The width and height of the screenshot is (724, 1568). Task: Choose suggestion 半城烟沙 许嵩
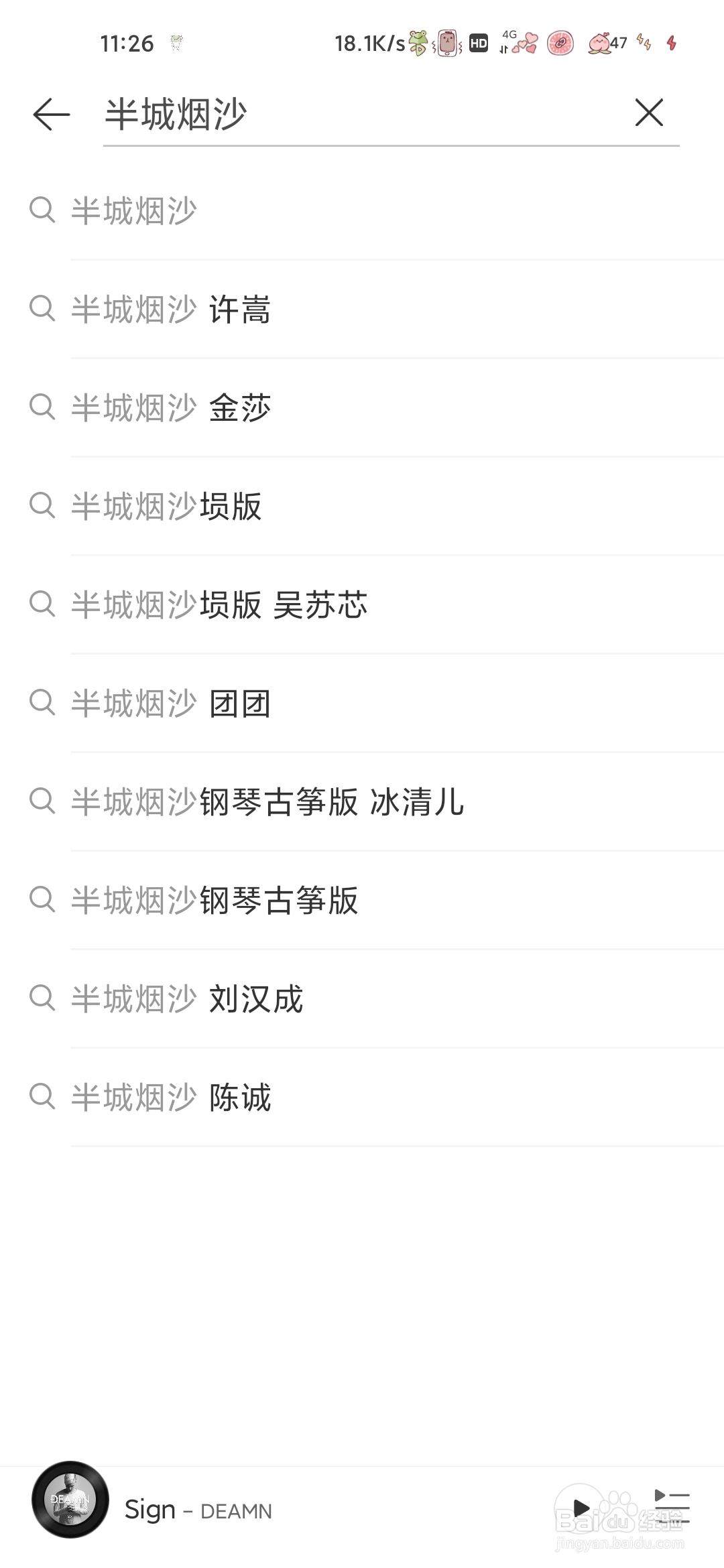point(362,309)
